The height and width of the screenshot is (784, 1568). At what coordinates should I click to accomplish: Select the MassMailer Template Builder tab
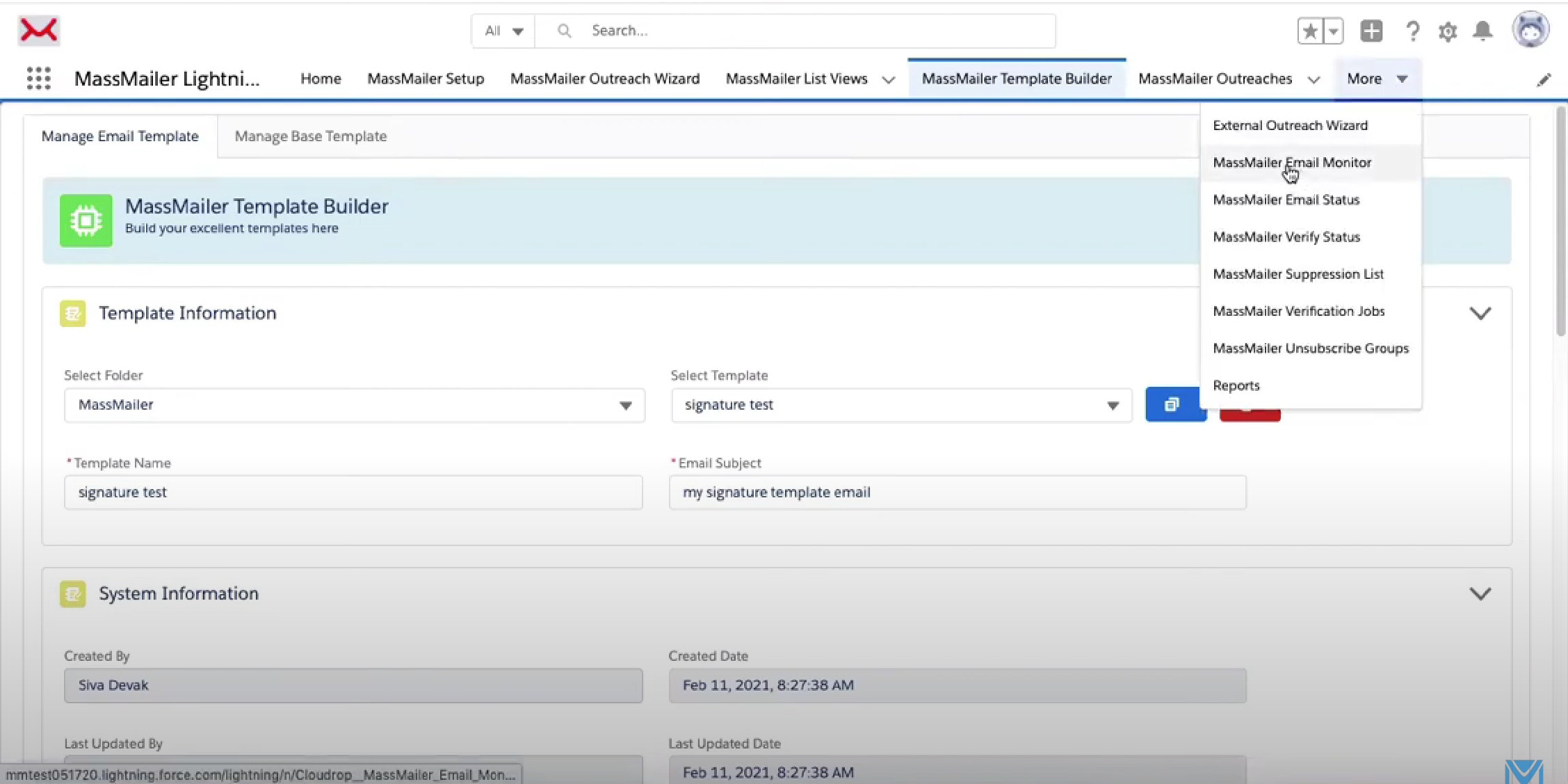tap(1017, 79)
